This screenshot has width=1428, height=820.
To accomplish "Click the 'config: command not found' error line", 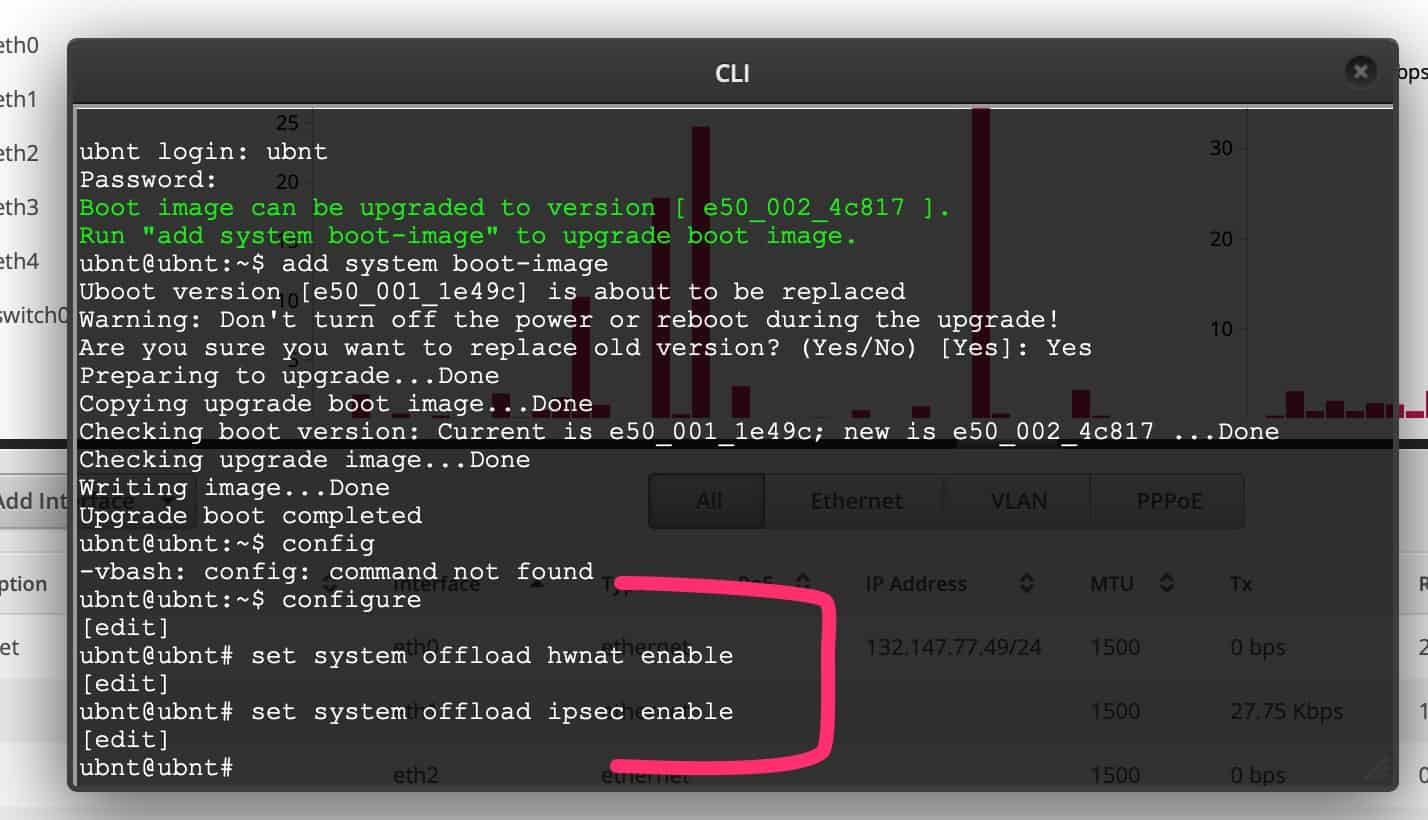I will coord(336,572).
